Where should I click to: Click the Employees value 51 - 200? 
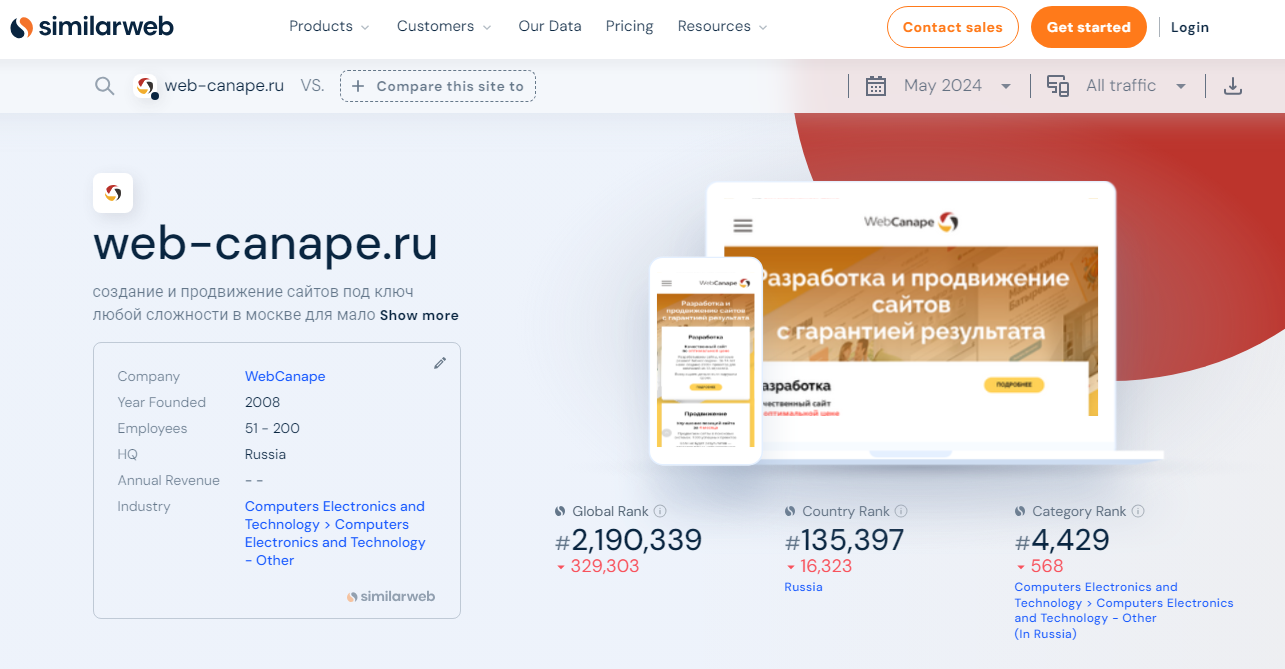[272, 429]
